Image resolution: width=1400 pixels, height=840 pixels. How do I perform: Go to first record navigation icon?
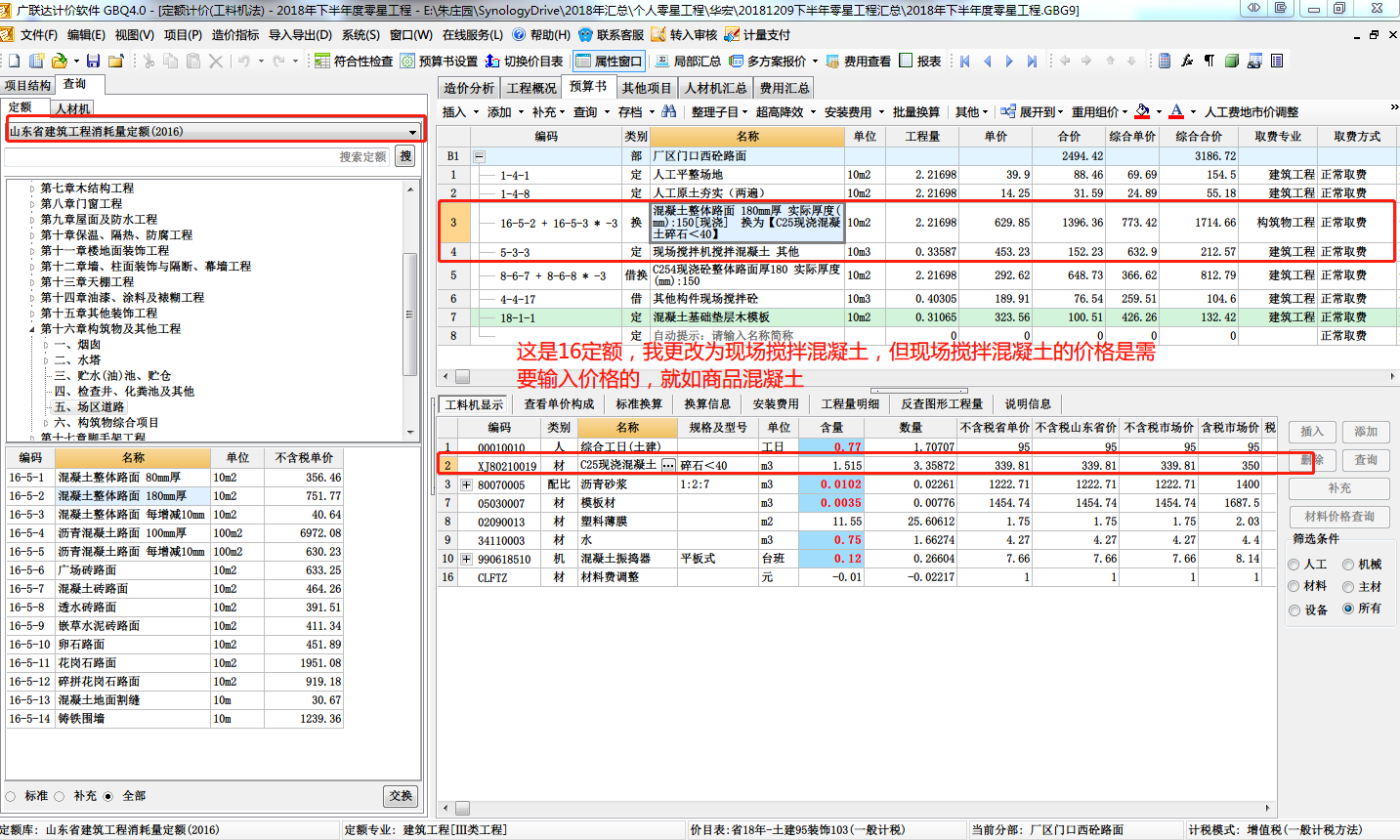pos(964,61)
